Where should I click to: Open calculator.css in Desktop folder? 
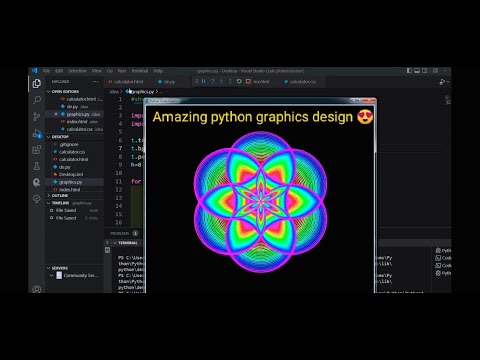coord(72,152)
